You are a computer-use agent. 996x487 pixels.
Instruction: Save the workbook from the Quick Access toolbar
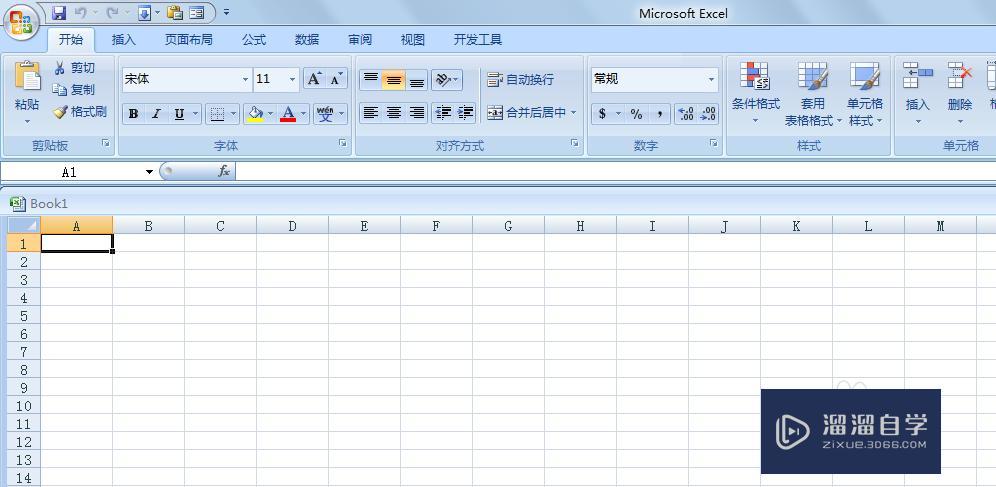[x=59, y=12]
